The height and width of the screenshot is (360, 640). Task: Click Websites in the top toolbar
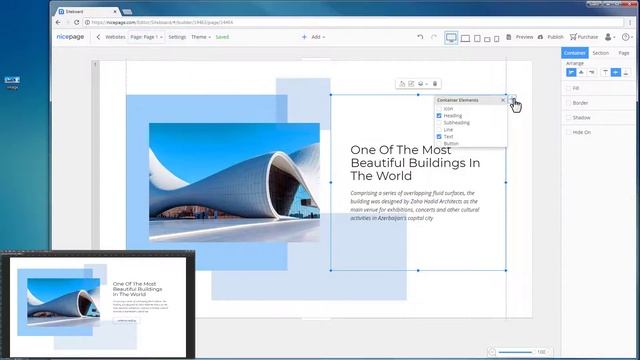(x=115, y=37)
